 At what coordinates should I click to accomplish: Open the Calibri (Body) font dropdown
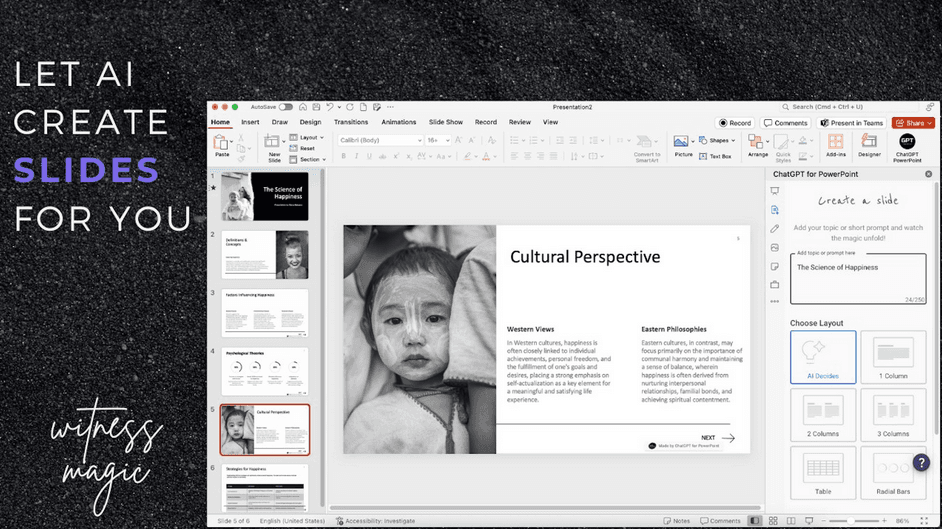click(x=380, y=140)
